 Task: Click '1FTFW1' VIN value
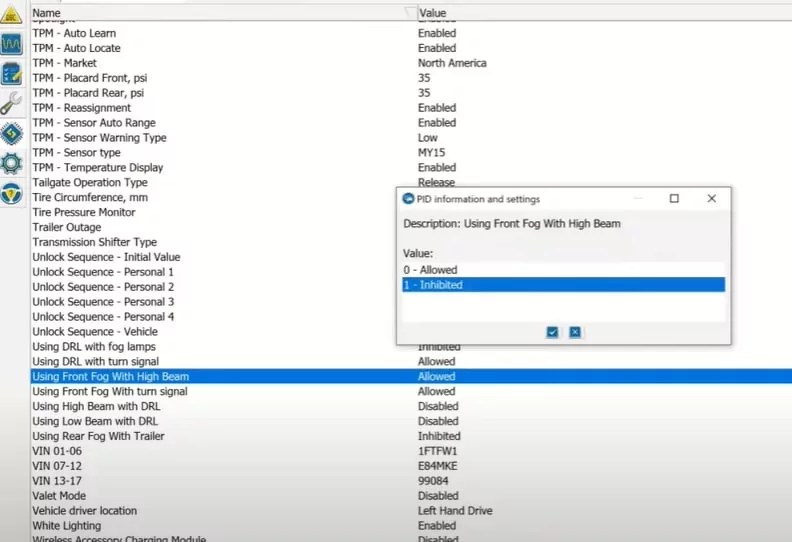click(x=437, y=451)
